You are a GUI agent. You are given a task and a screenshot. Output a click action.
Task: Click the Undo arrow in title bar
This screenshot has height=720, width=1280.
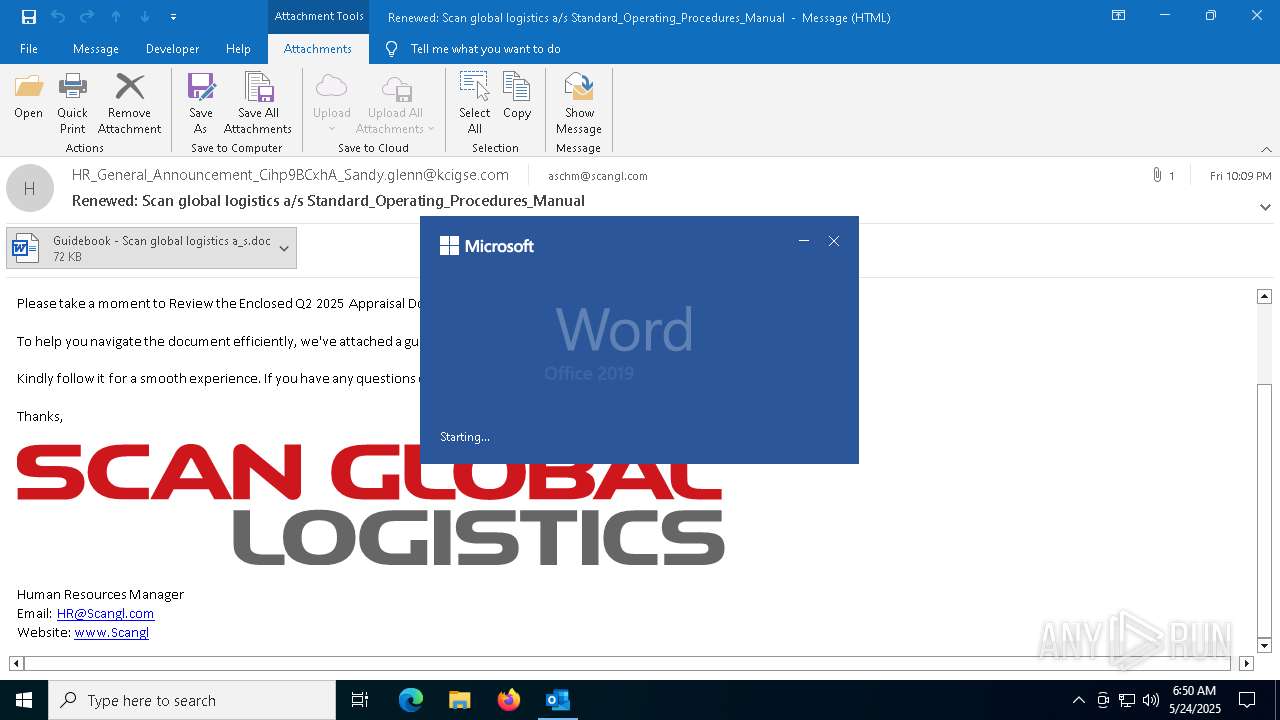click(x=58, y=17)
